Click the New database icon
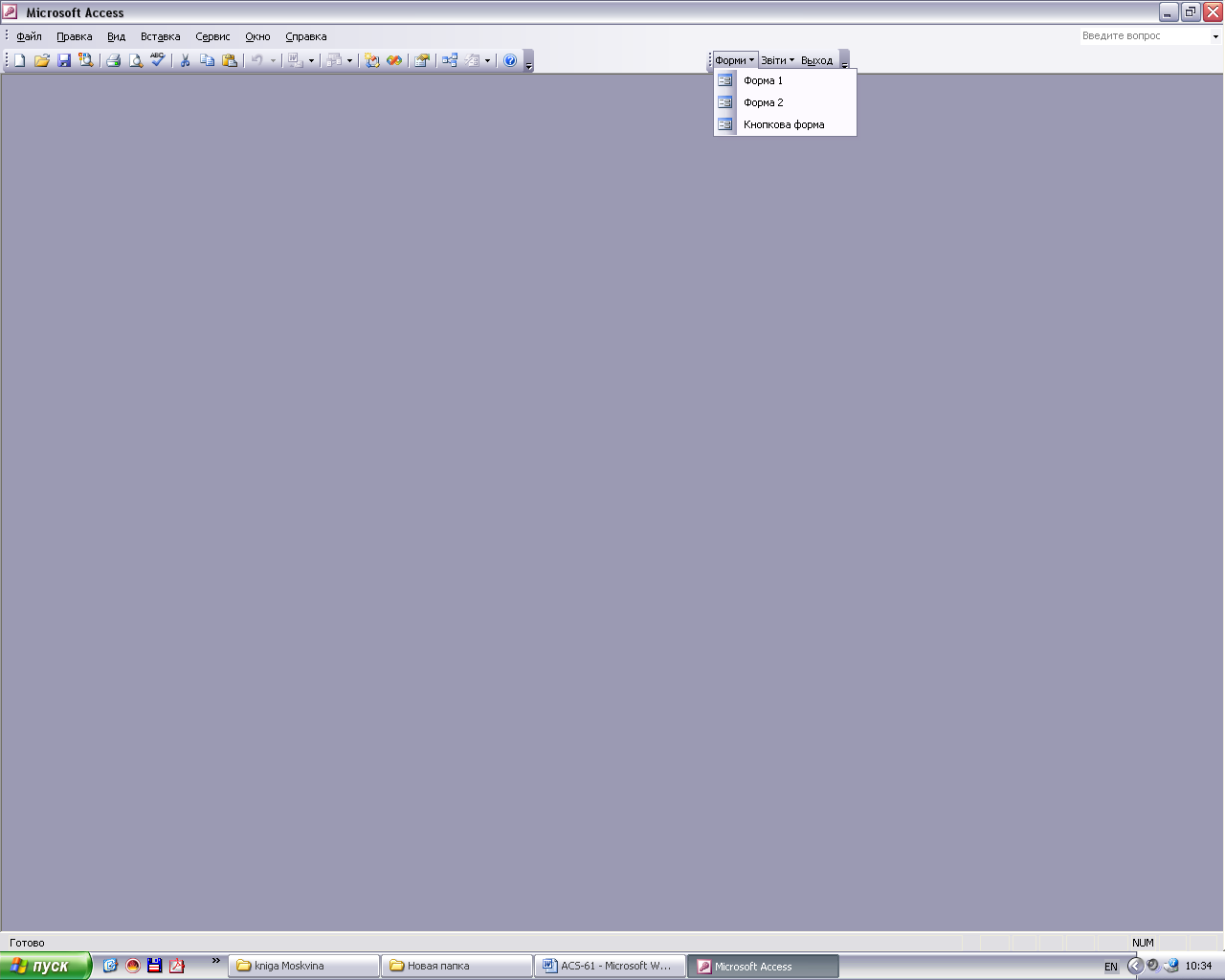This screenshot has width=1225, height=980. click(19, 60)
